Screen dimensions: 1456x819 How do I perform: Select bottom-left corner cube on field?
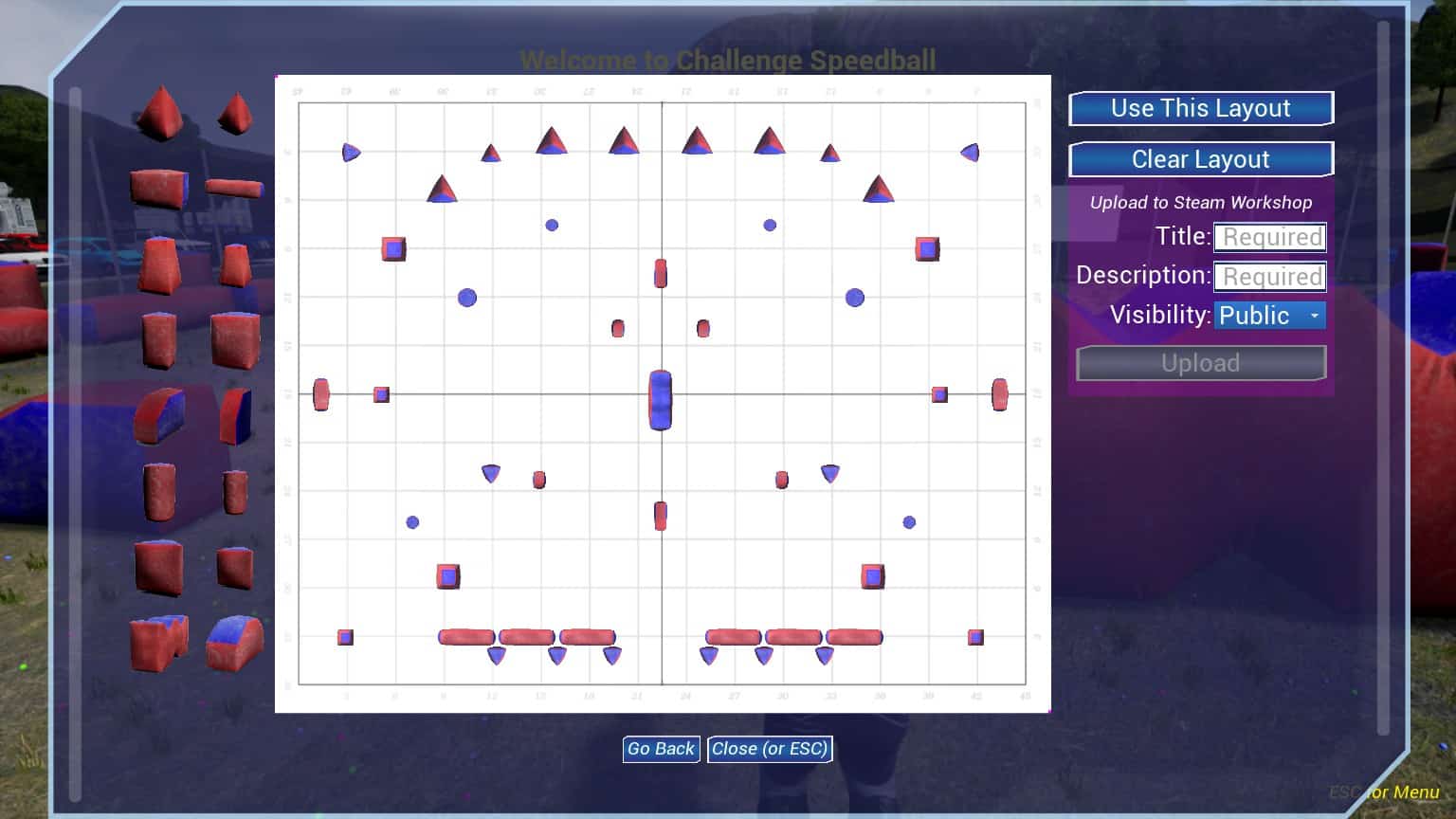(x=345, y=637)
